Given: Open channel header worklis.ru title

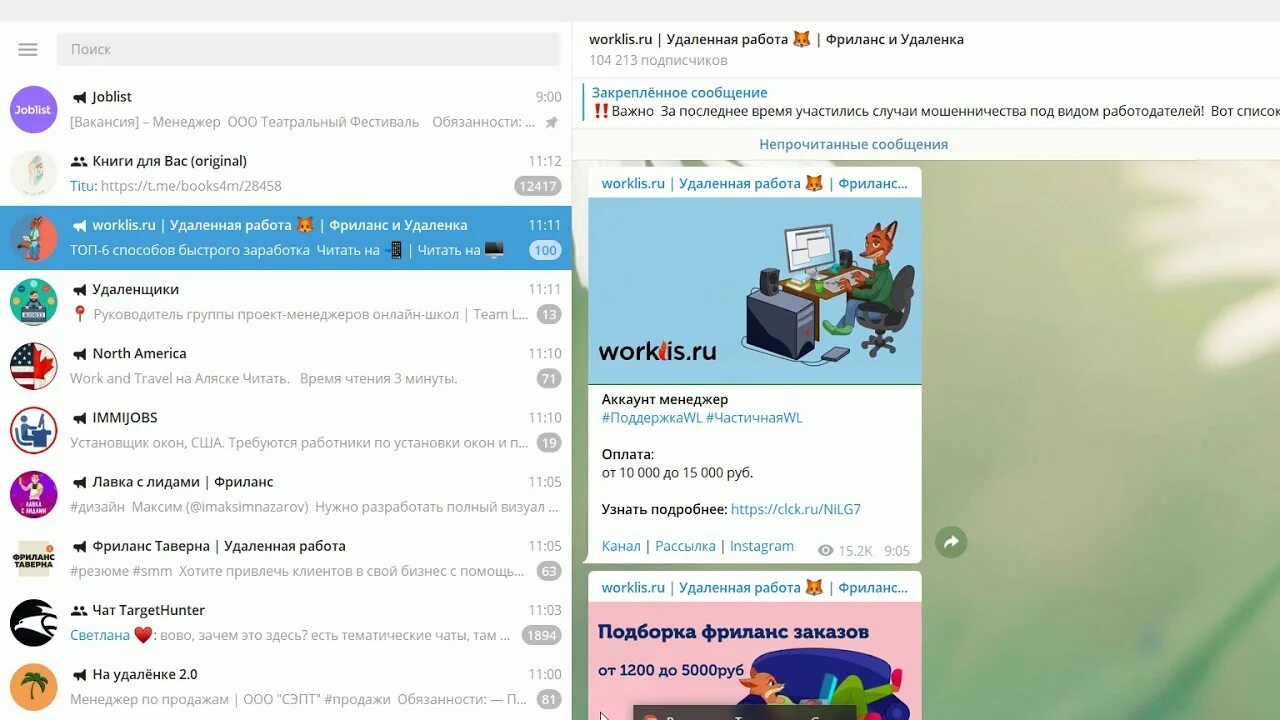Looking at the screenshot, I should tap(776, 39).
